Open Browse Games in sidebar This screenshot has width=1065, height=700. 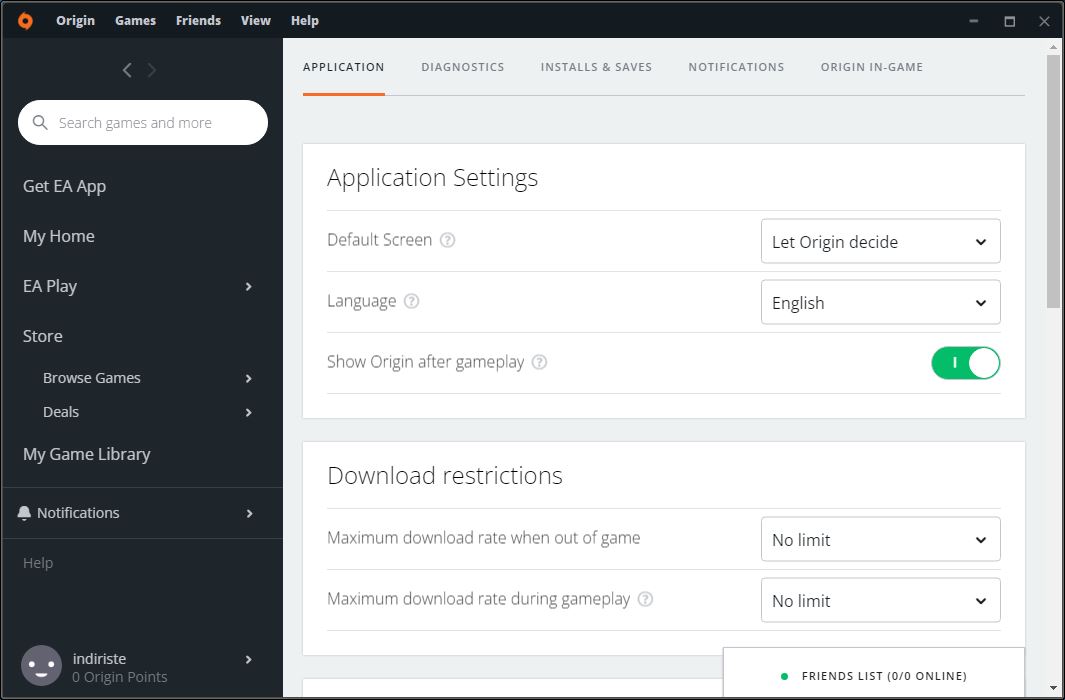pos(92,378)
